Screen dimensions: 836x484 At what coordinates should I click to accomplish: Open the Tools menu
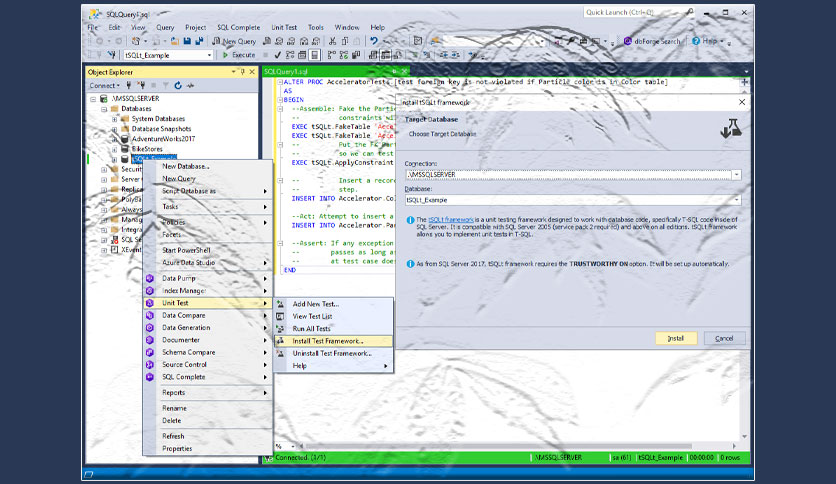click(316, 27)
